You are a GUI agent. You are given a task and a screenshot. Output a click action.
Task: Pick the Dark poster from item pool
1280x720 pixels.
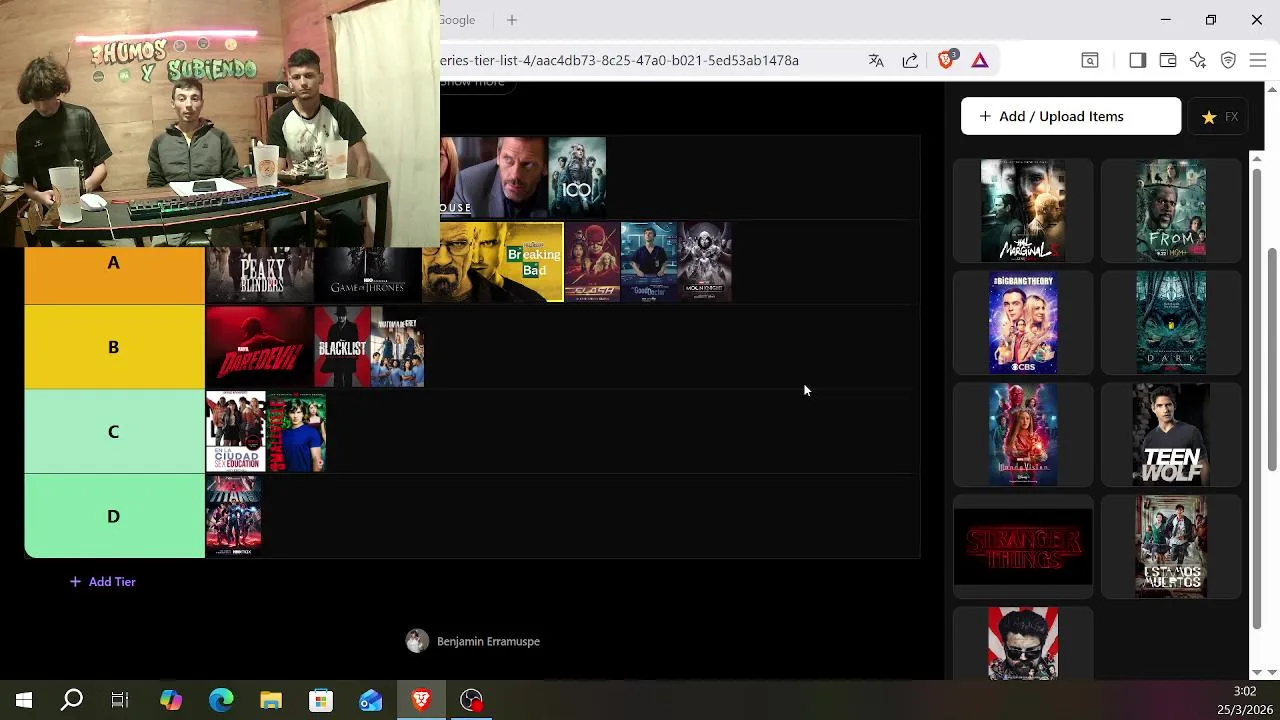tap(1171, 323)
